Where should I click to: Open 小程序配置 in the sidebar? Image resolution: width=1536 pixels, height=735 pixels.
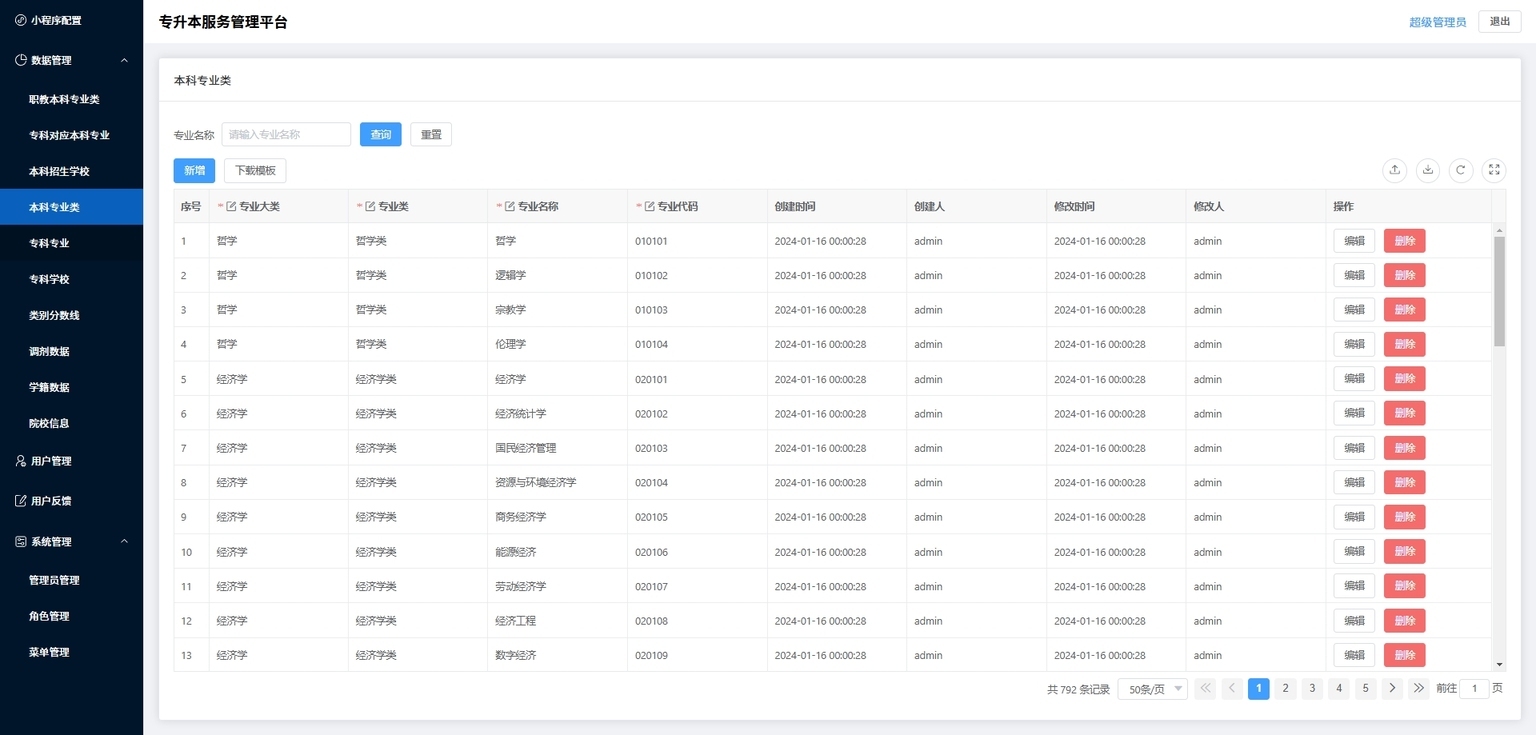tap(55, 20)
